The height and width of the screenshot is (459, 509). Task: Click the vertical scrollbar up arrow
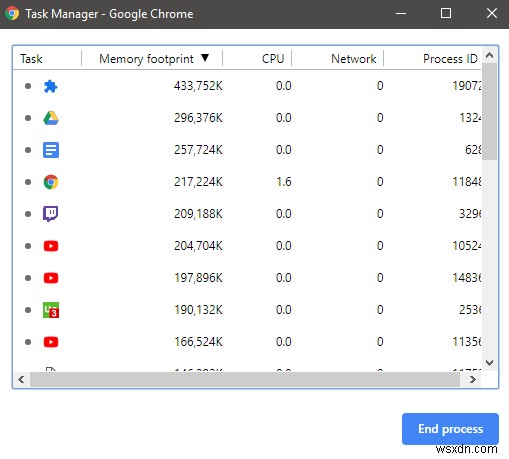489,55
